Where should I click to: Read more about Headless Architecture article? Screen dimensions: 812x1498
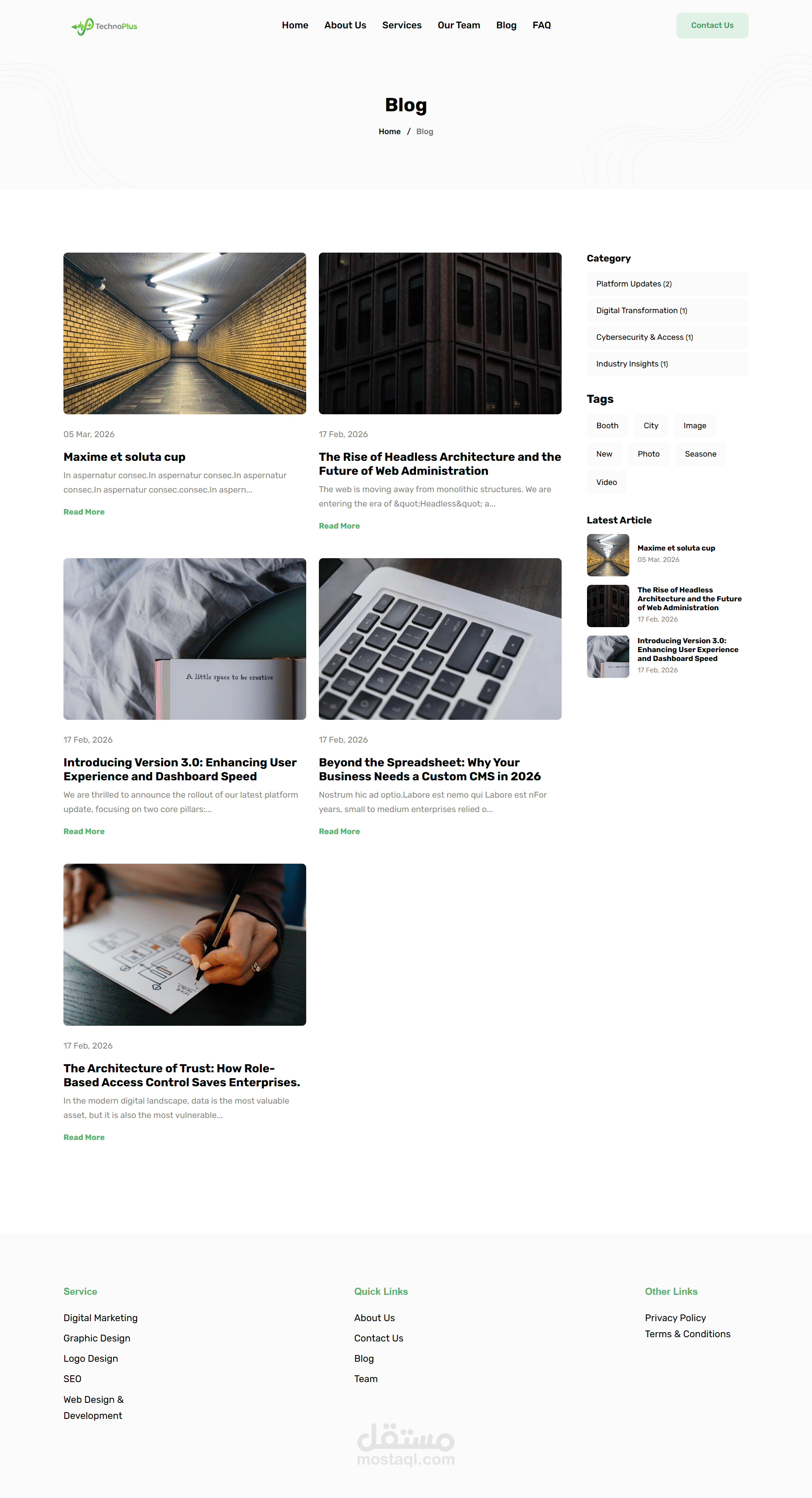click(339, 526)
